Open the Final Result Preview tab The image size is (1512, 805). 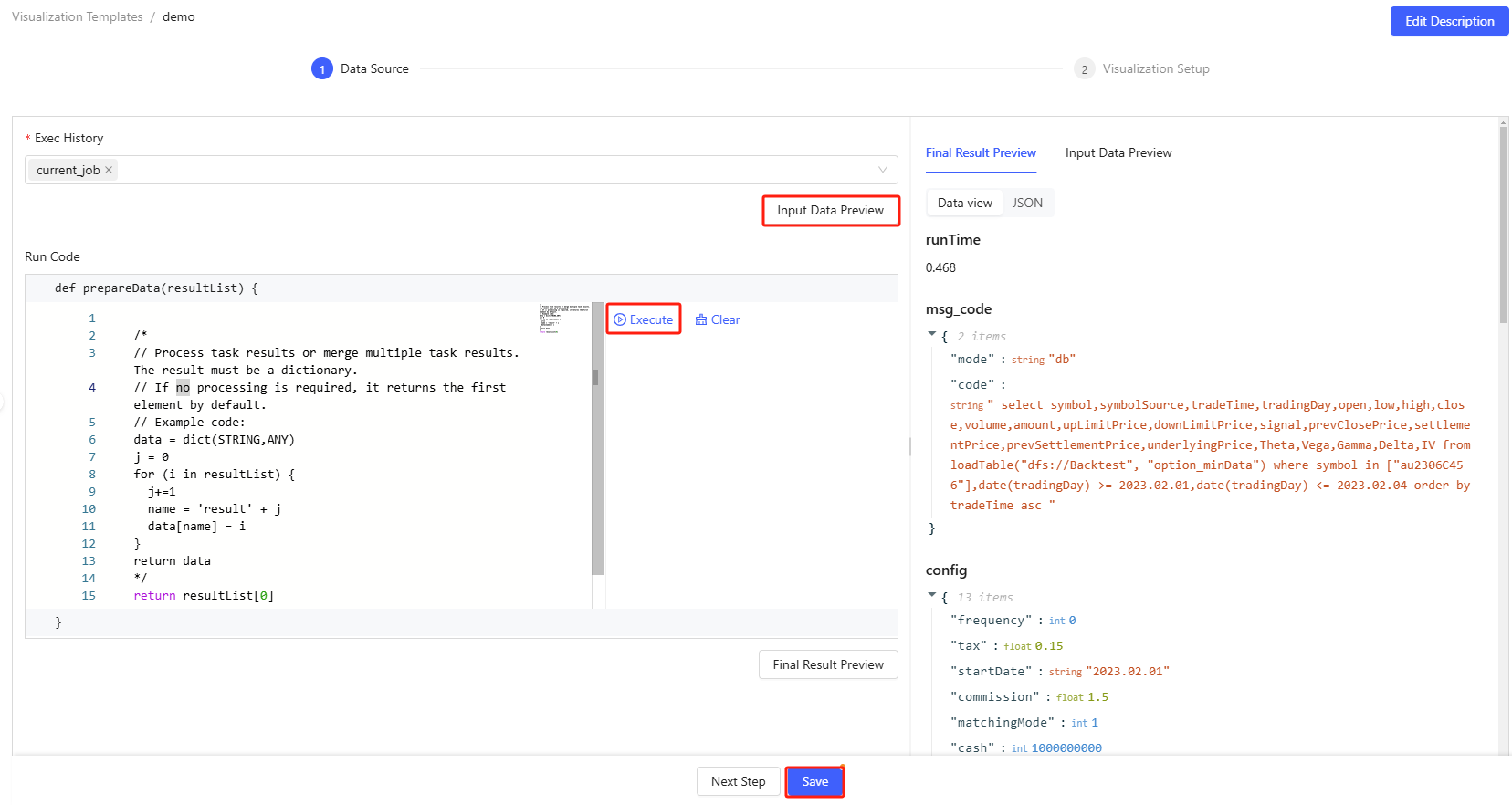click(x=981, y=152)
